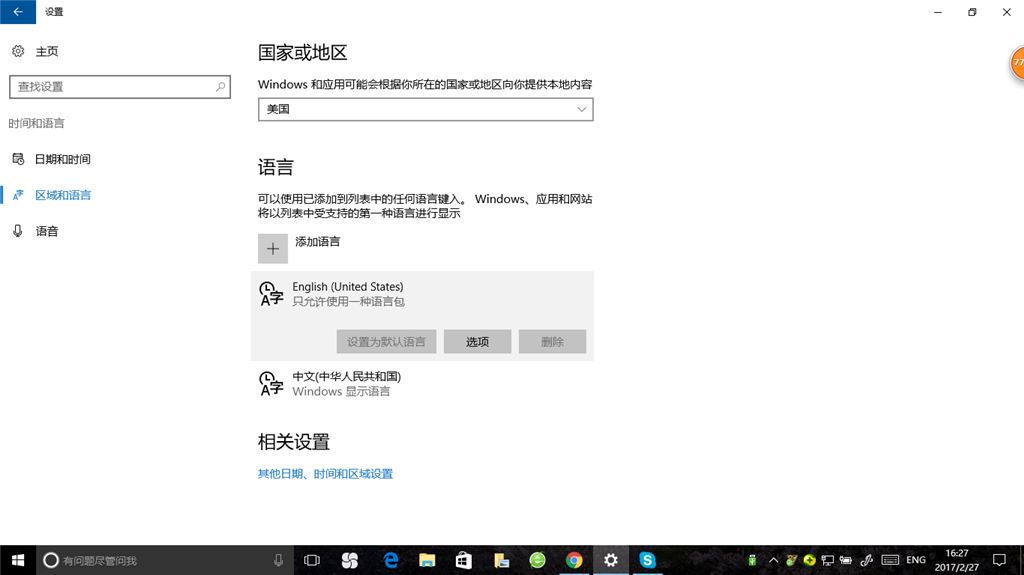Launch Google Chrome from the taskbar
This screenshot has width=1024, height=575.
(574, 560)
